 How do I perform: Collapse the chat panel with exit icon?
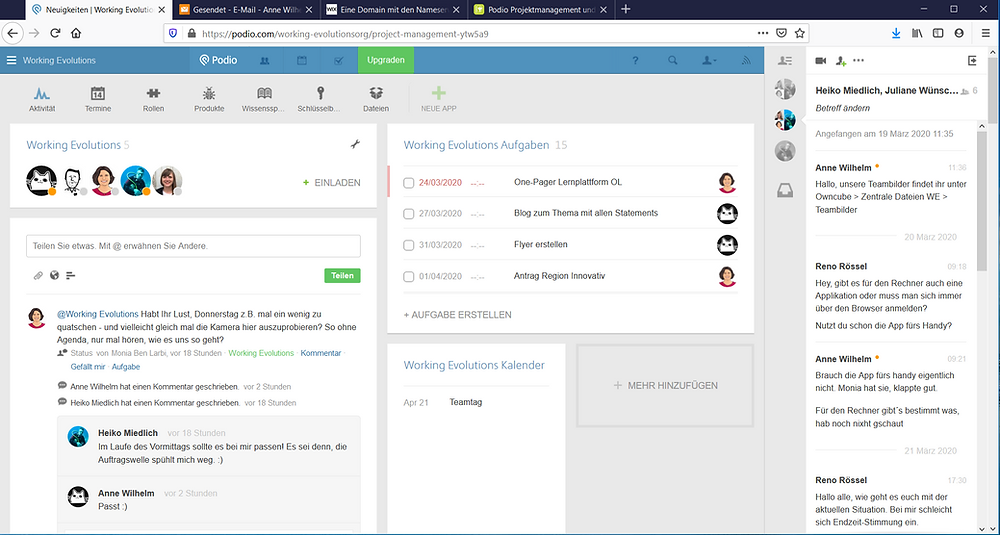coord(973,61)
